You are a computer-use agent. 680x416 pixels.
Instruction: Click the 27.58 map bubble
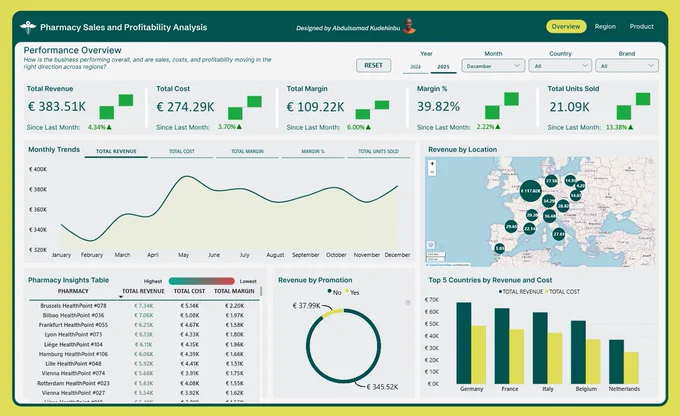coord(551,180)
